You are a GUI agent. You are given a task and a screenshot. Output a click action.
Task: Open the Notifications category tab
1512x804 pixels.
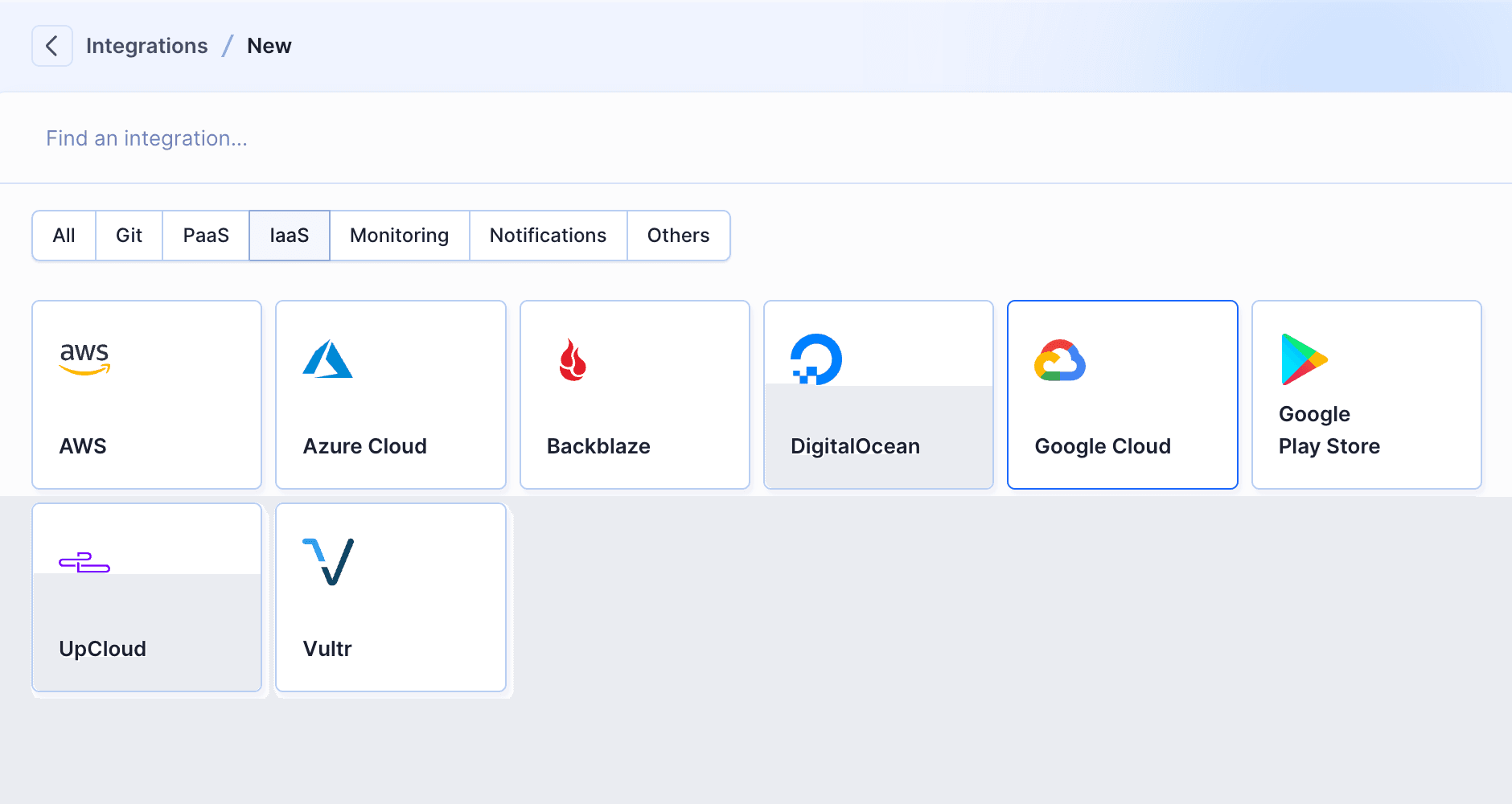tap(548, 236)
